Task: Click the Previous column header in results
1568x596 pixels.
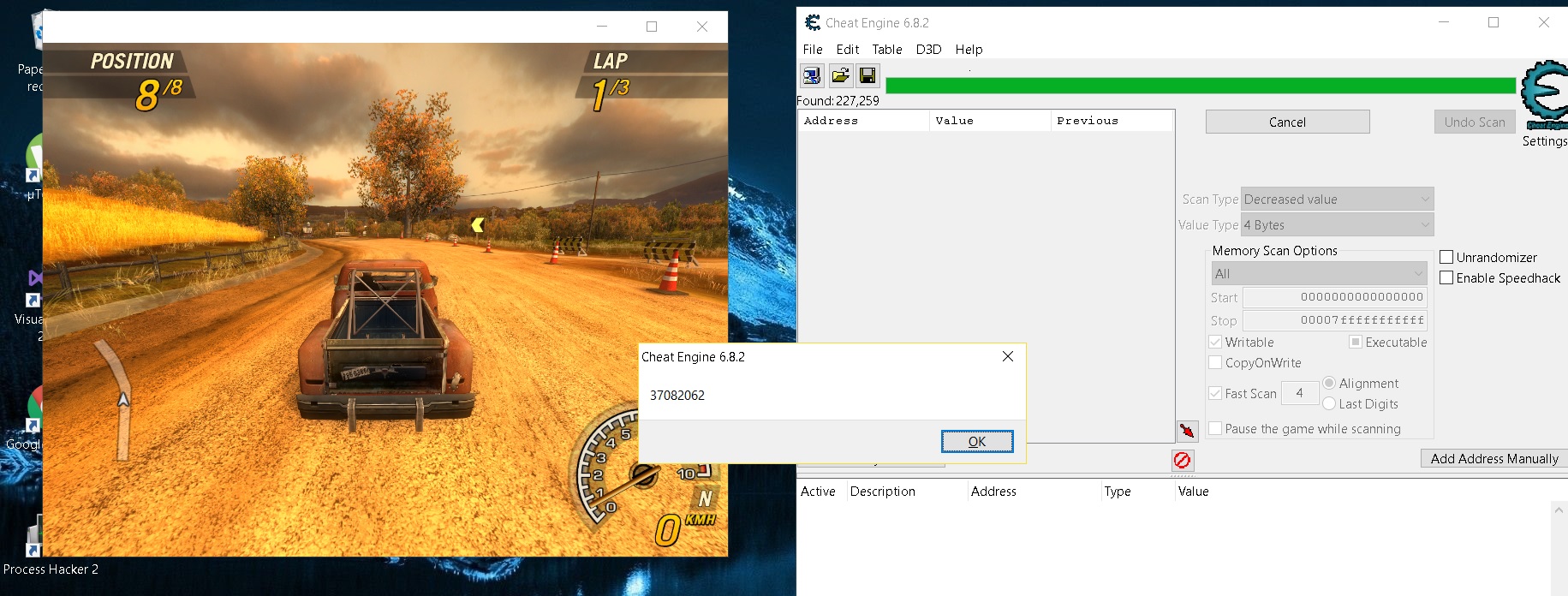Action: click(1112, 121)
